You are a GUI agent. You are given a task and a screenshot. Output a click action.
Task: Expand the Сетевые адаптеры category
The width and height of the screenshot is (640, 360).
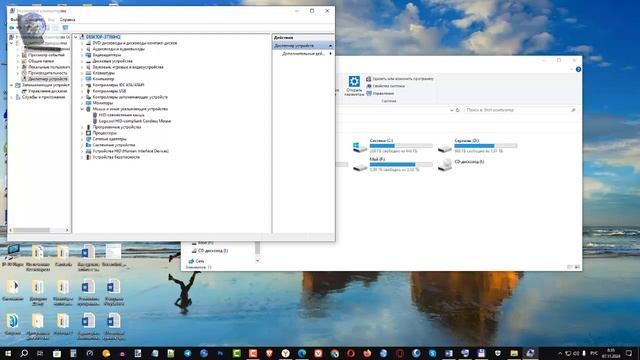(82, 139)
